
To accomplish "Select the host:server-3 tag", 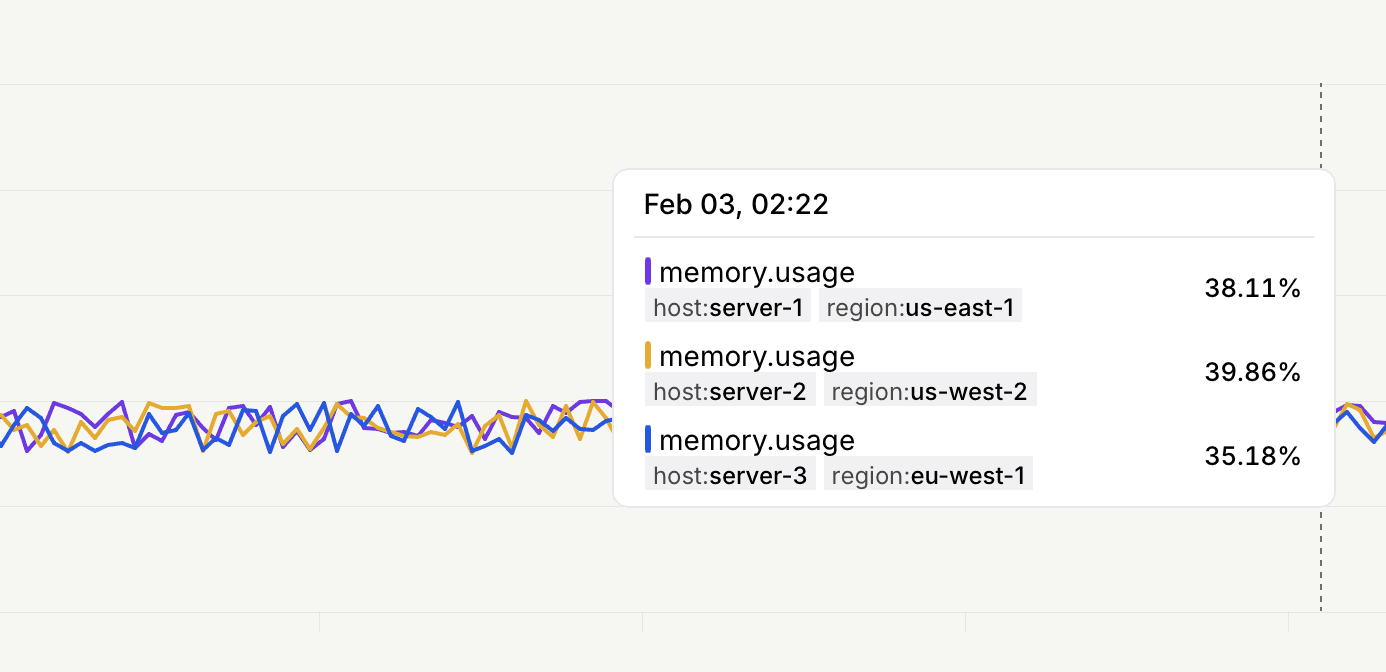I will 730,475.
